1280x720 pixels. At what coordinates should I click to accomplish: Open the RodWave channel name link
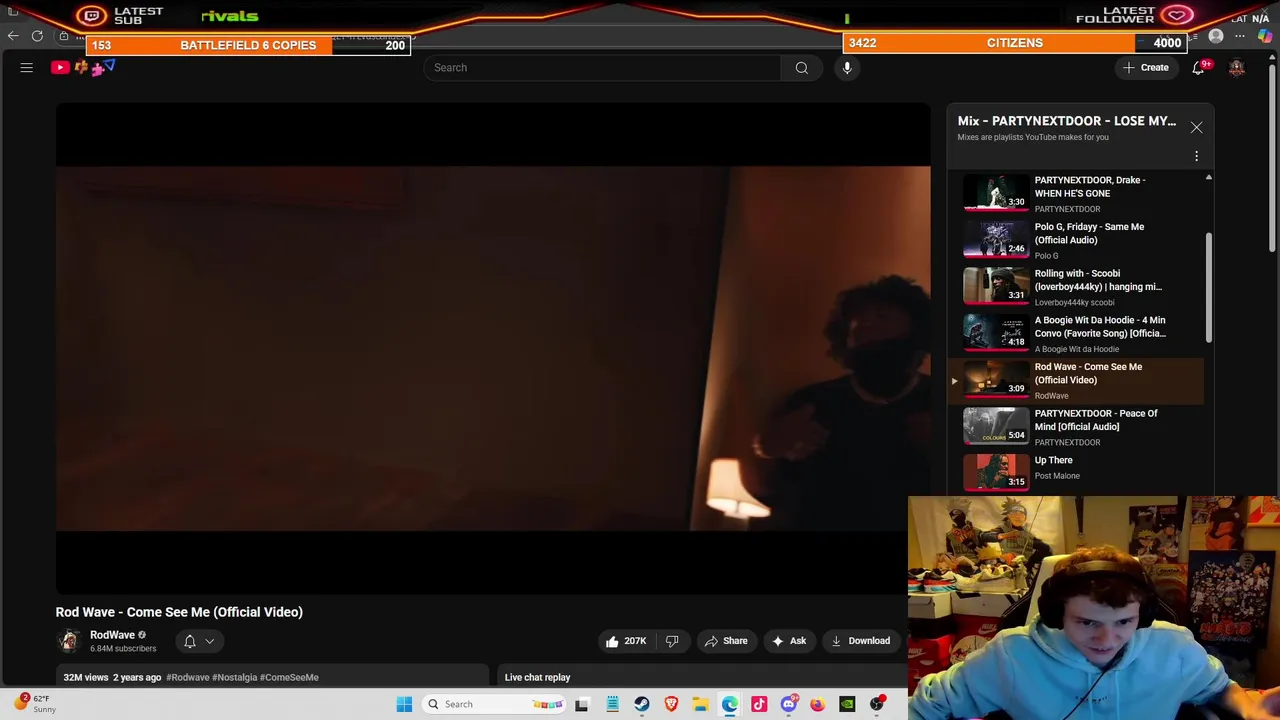point(112,635)
